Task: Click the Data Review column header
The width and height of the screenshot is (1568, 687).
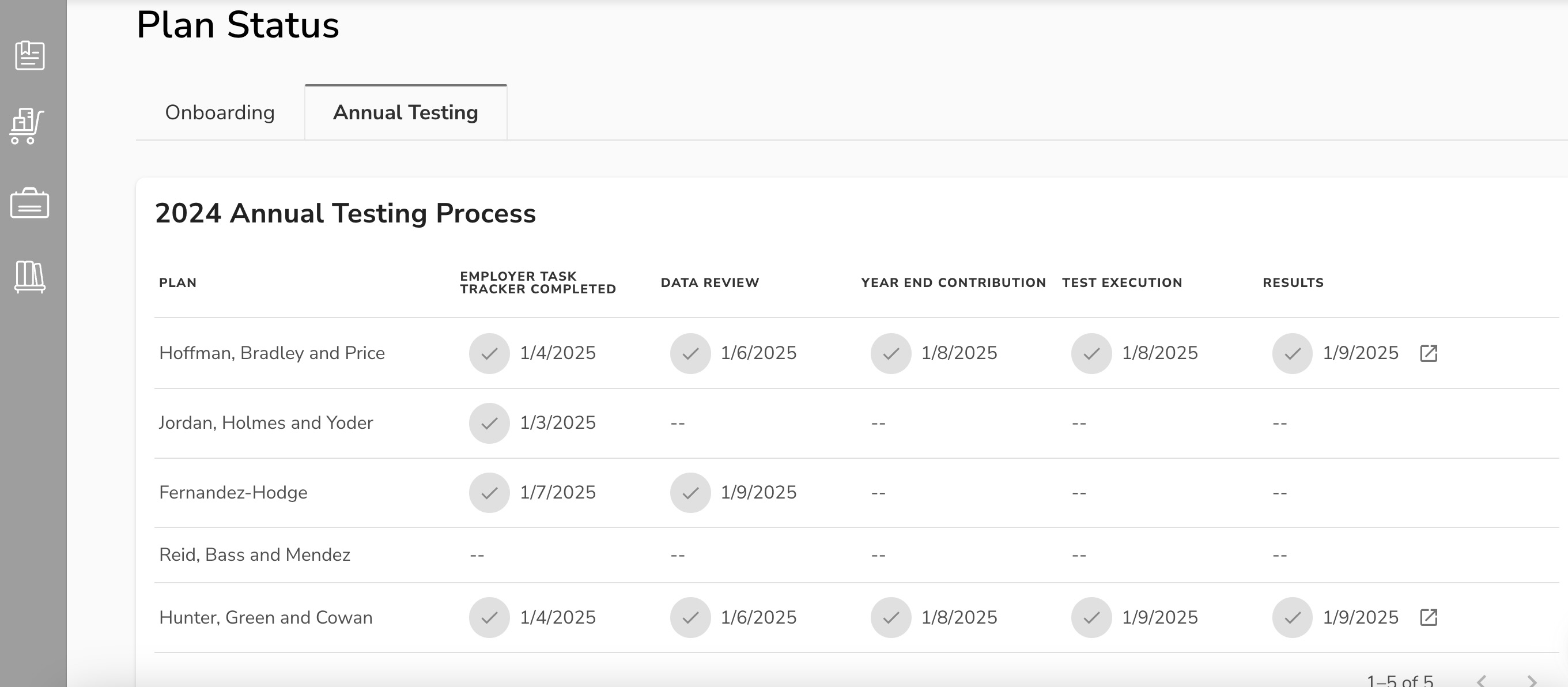Action: (x=709, y=282)
